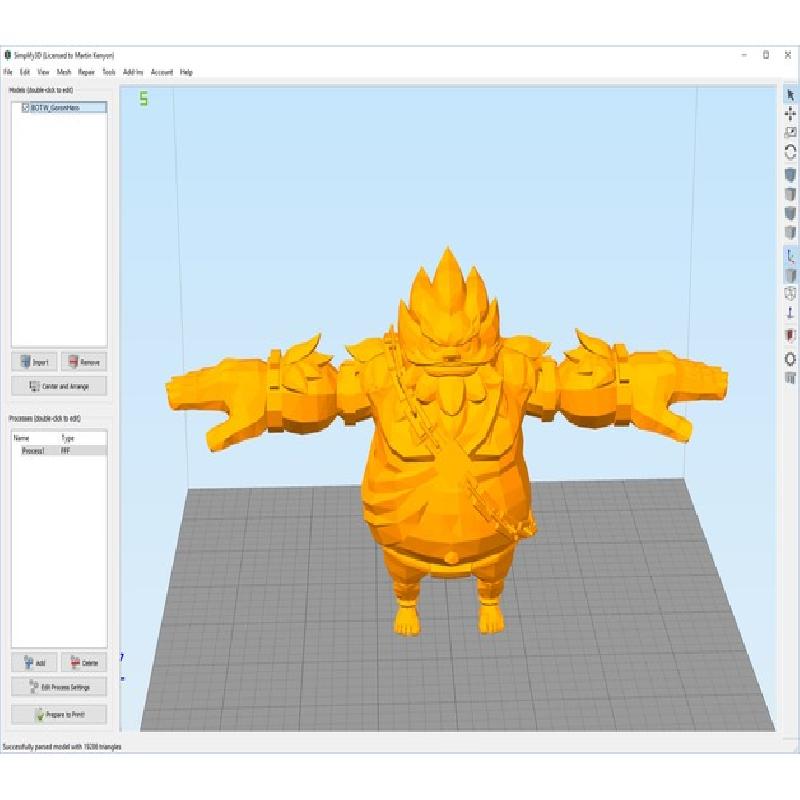Click the FFF type cell
Screen dimensions: 800x800
coord(65,451)
